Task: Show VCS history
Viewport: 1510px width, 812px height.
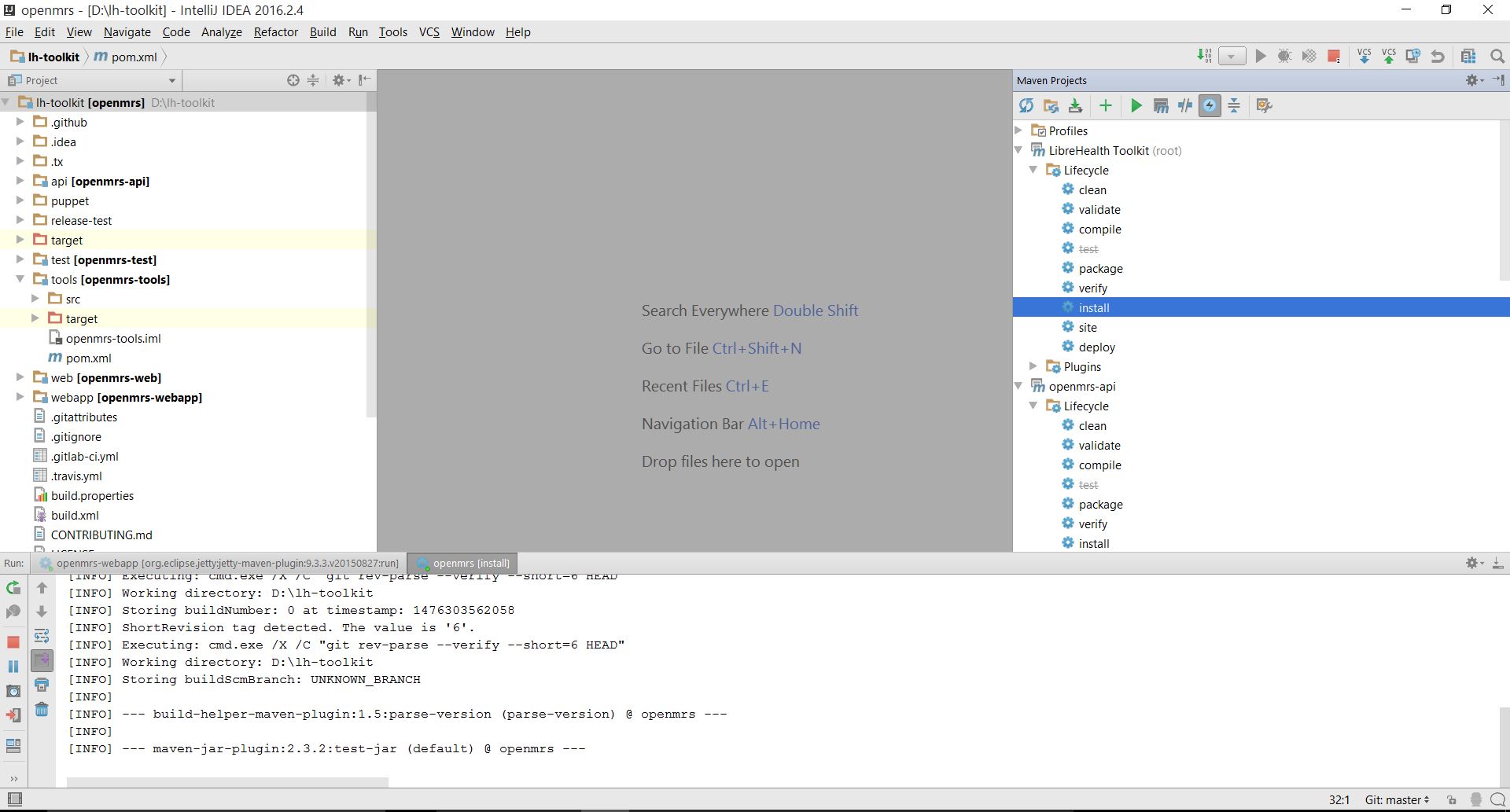Action: pos(1413,56)
